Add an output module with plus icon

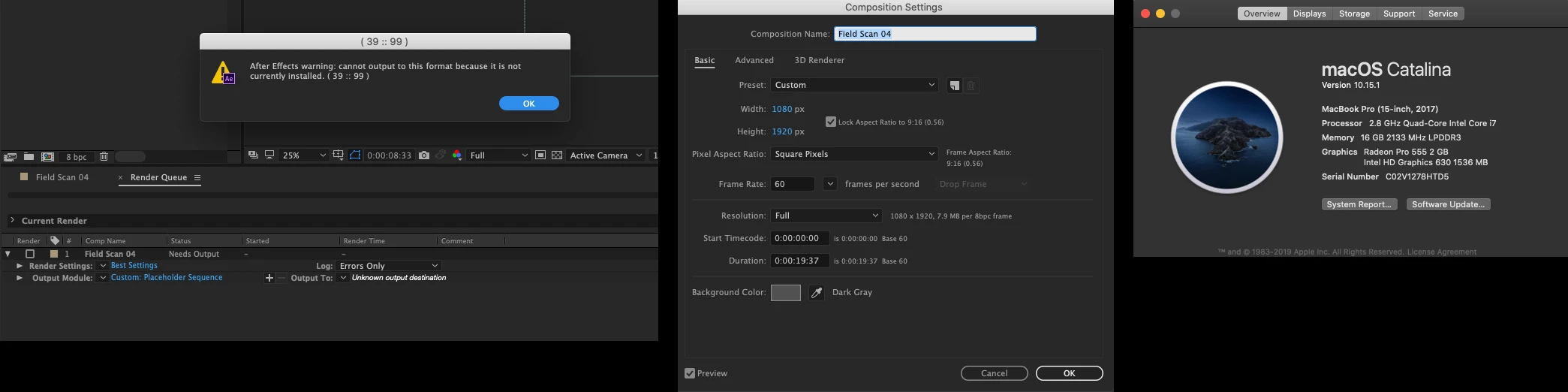[269, 278]
